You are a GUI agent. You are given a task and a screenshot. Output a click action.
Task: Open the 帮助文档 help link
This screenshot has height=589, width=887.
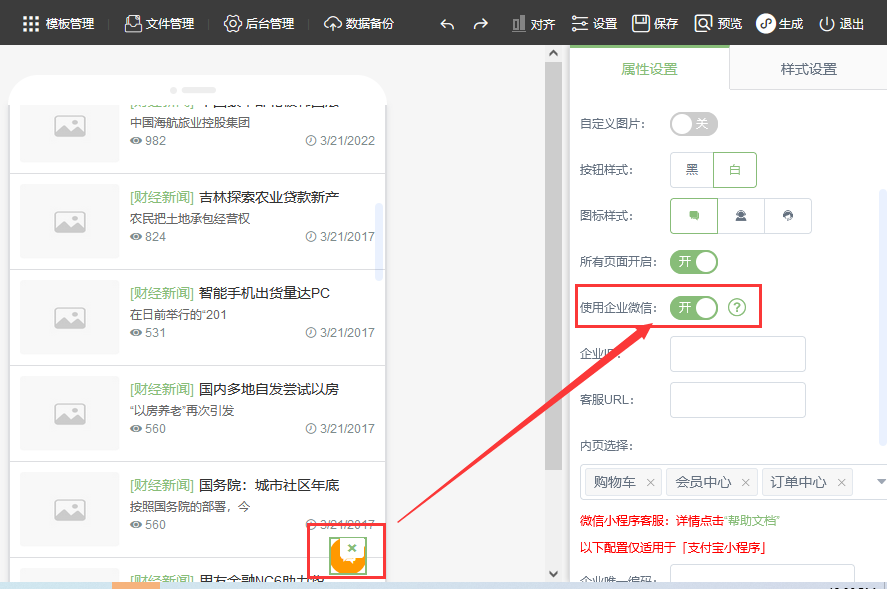tap(750, 521)
